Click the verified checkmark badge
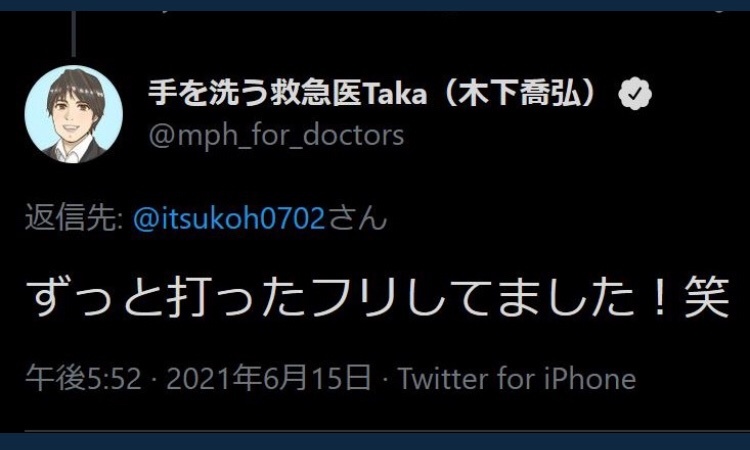 pos(635,93)
